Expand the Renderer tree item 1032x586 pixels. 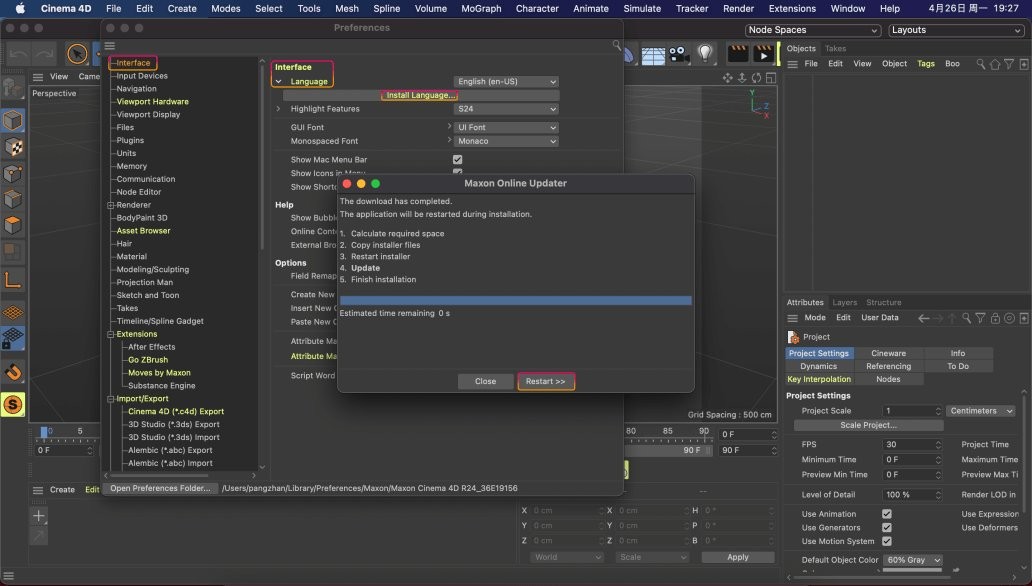(x=110, y=205)
